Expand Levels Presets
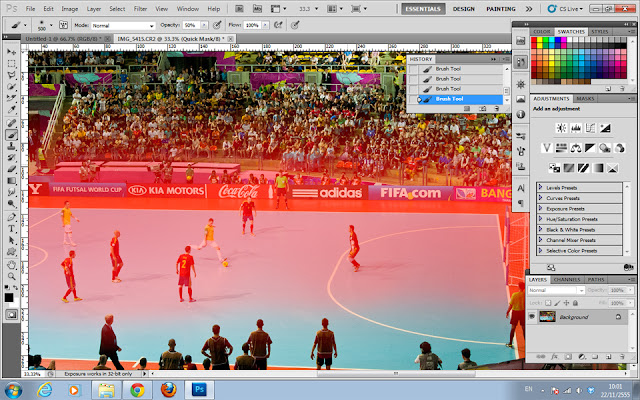The height and width of the screenshot is (400, 640). (540, 187)
